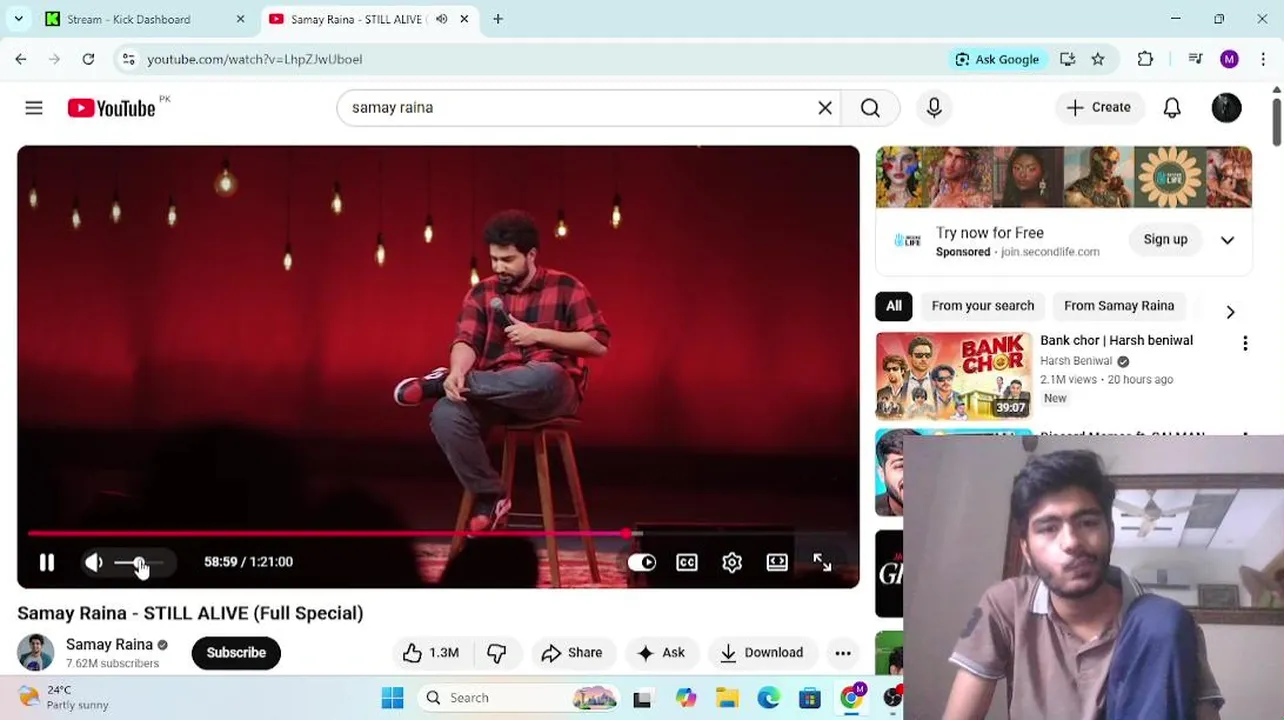
Task: Open Samay Raina channel avatar
Action: (x=35, y=653)
